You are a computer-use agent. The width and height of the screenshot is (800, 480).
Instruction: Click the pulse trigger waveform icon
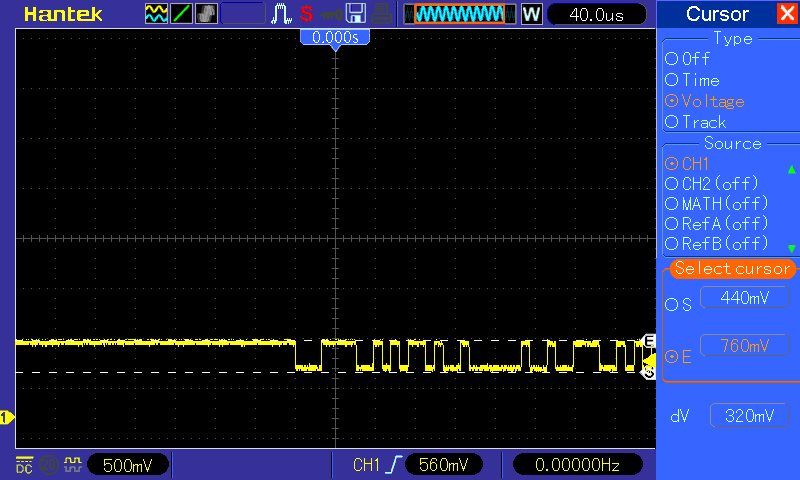pyautogui.click(x=281, y=14)
